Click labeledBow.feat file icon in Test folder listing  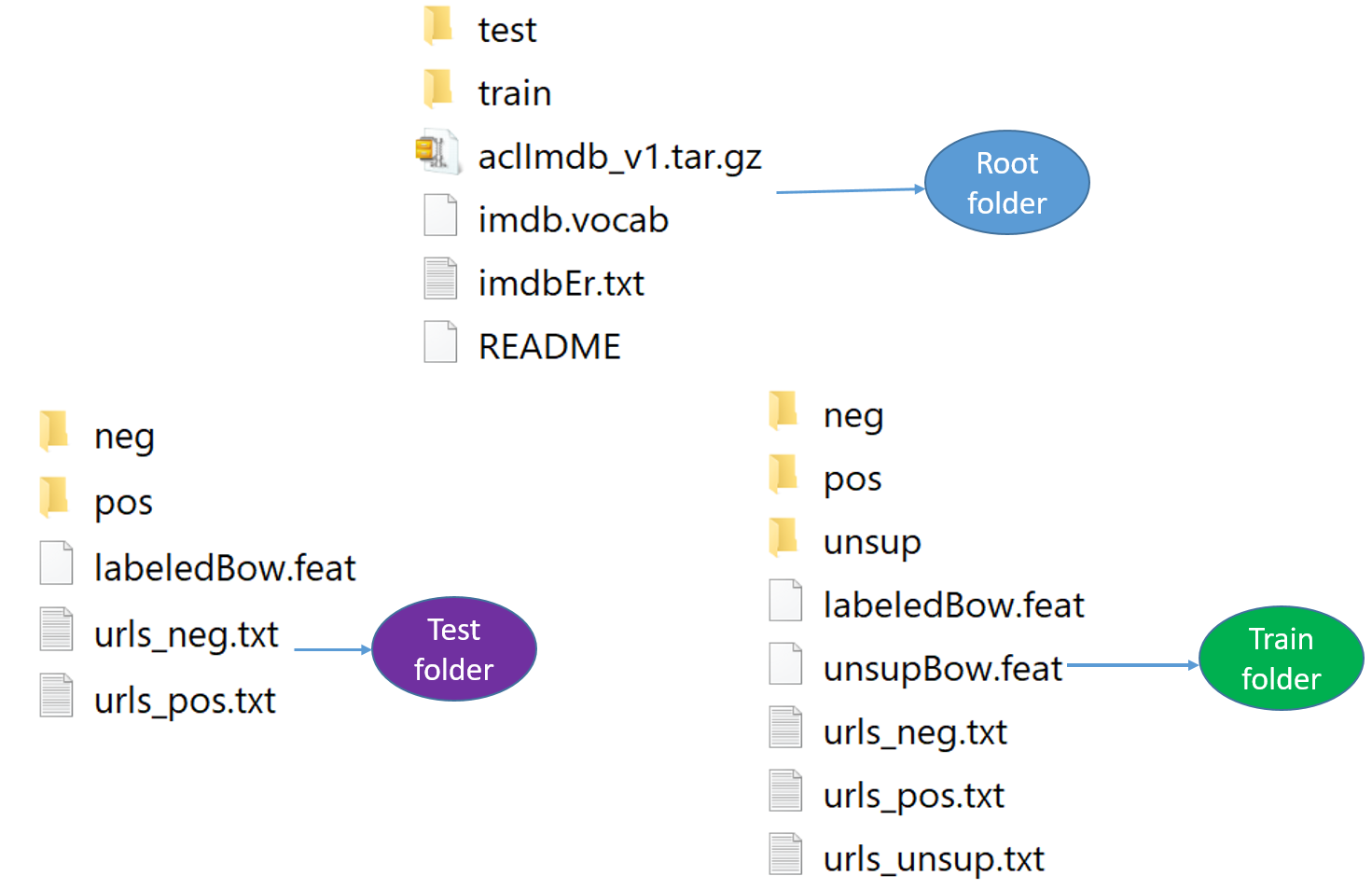56,563
